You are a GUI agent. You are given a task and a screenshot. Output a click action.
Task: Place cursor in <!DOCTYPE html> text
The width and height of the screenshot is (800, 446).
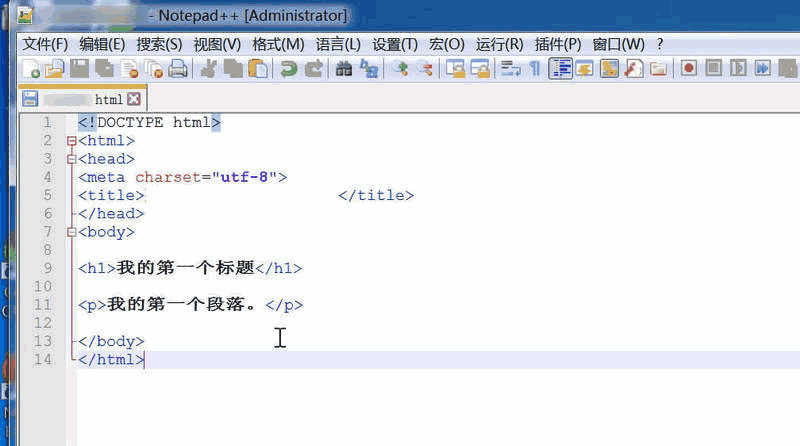[x=149, y=122]
